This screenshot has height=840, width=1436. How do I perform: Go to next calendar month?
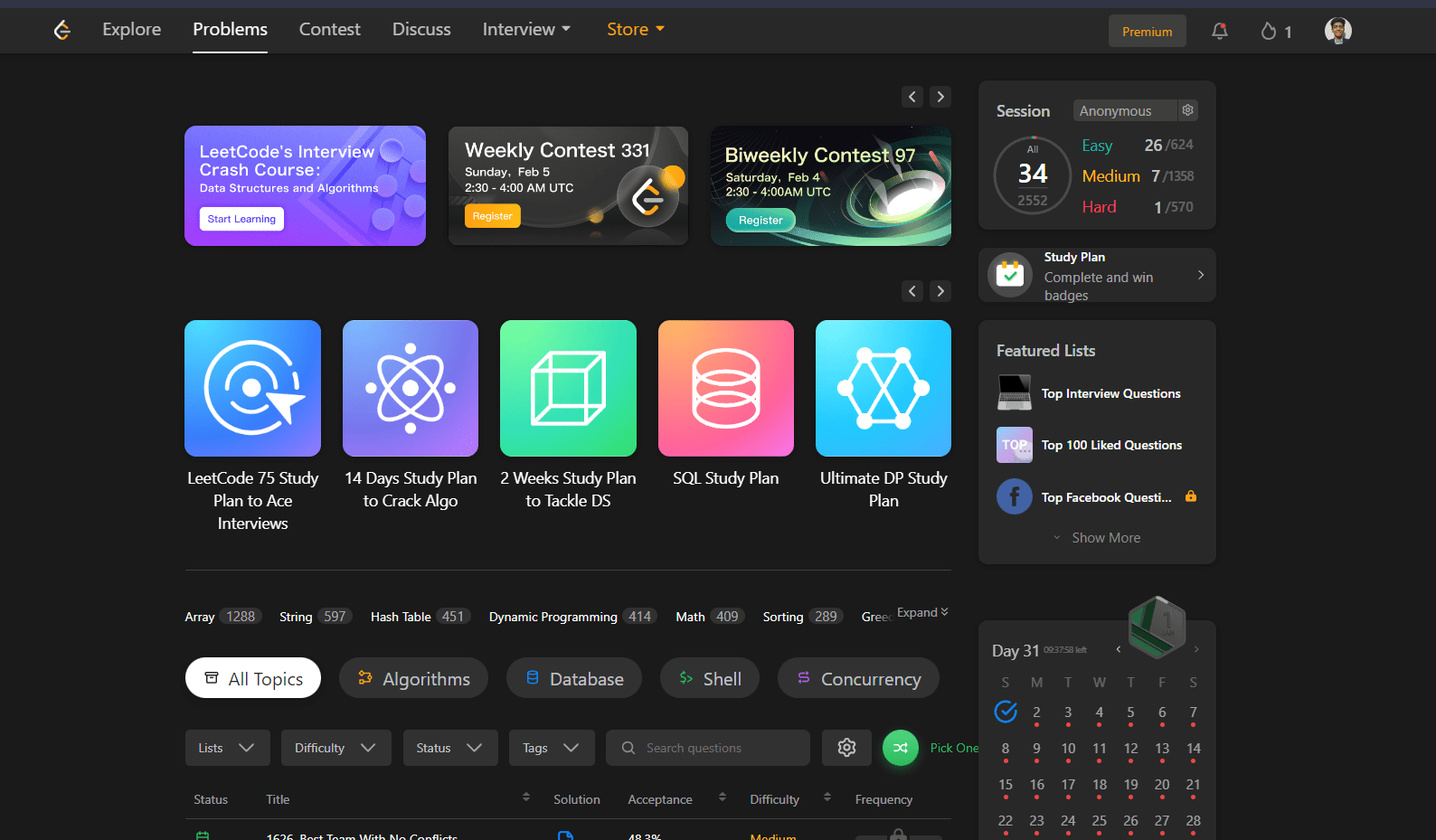[1196, 649]
